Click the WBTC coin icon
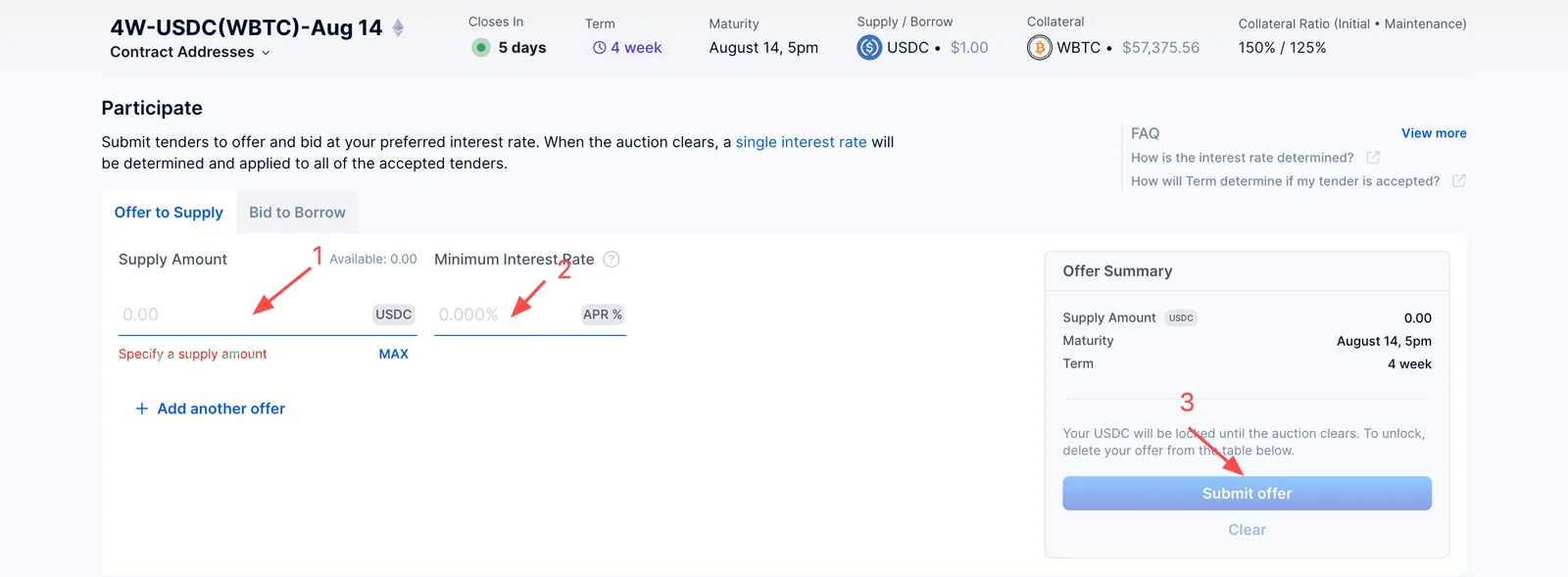The image size is (1568, 577). pyautogui.click(x=1040, y=47)
